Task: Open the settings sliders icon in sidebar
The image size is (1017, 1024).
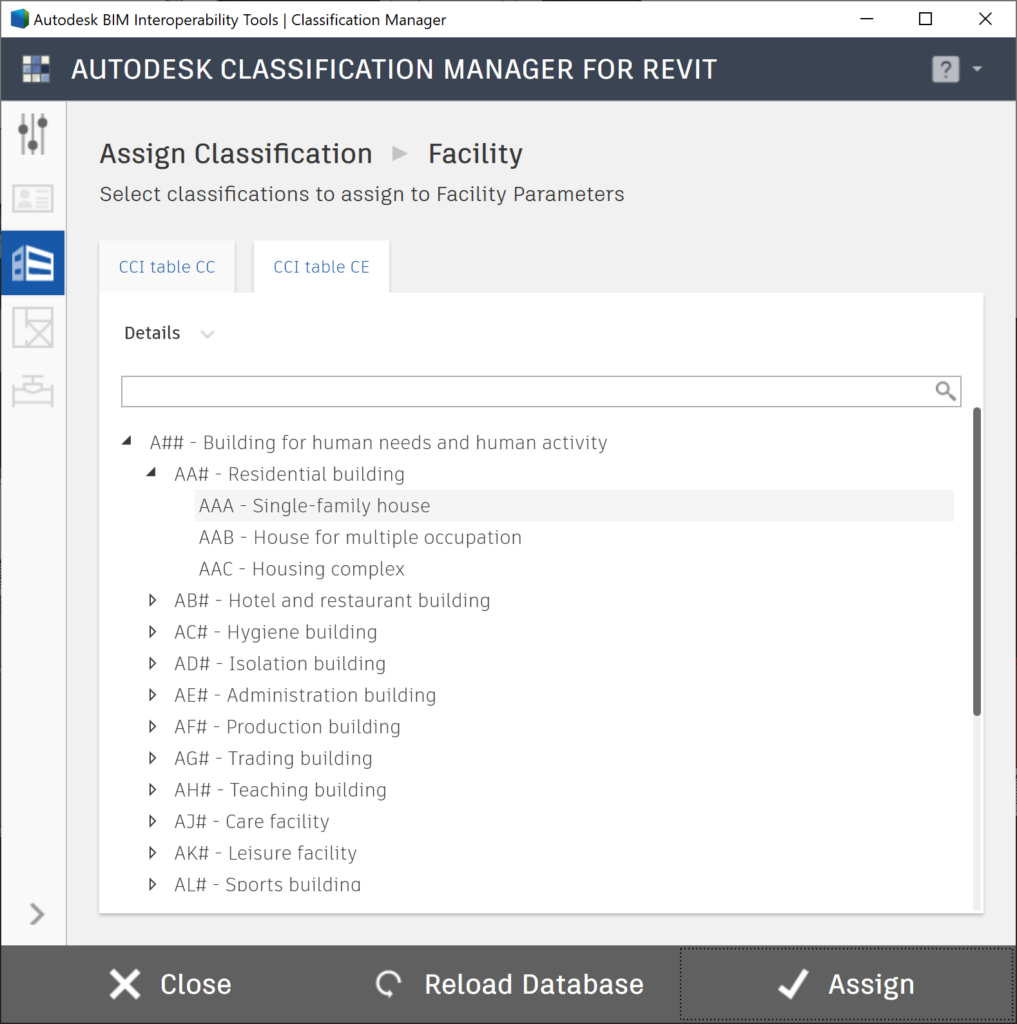Action: pyautogui.click(x=33, y=134)
